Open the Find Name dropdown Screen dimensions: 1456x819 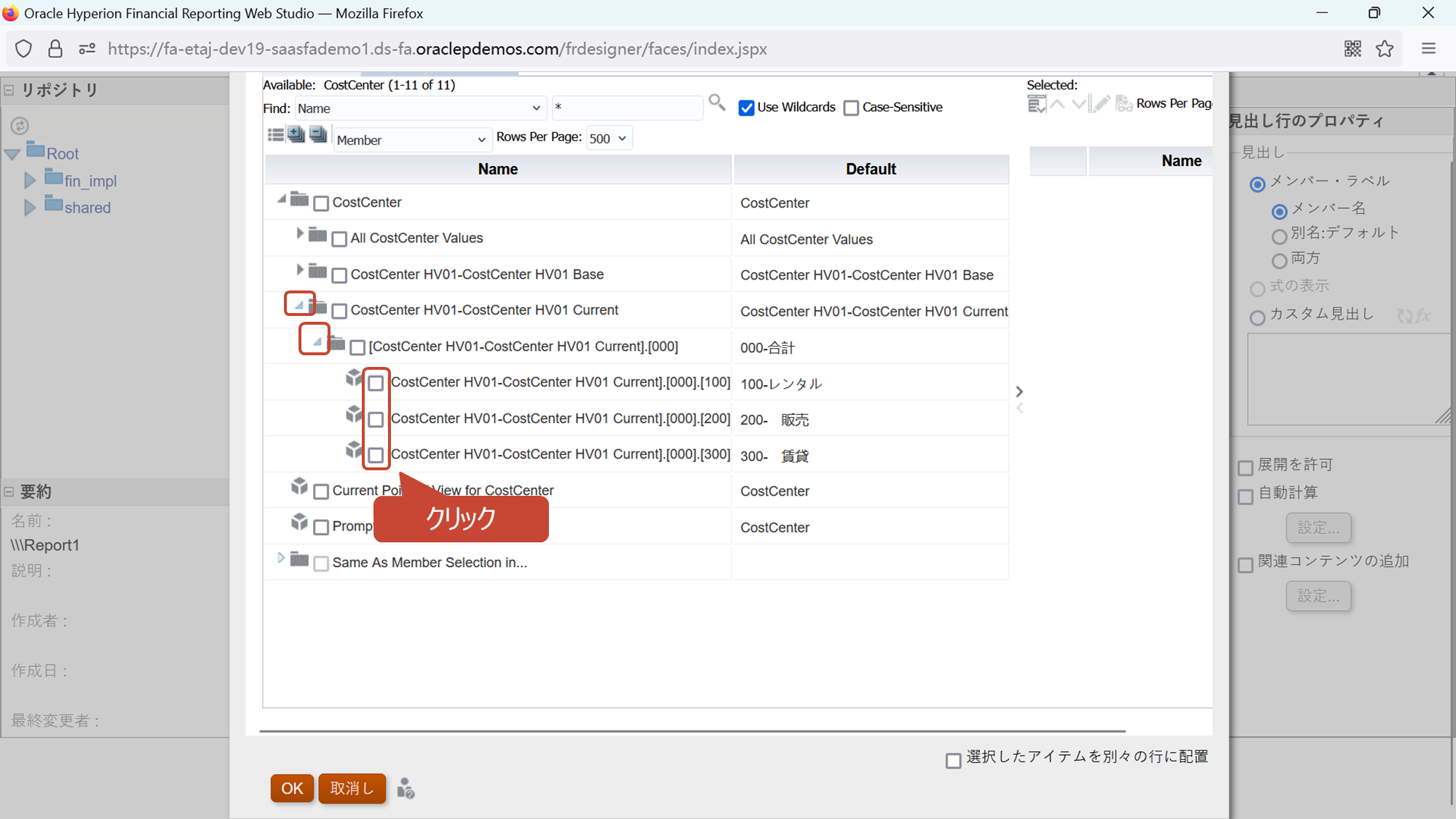pyautogui.click(x=419, y=108)
